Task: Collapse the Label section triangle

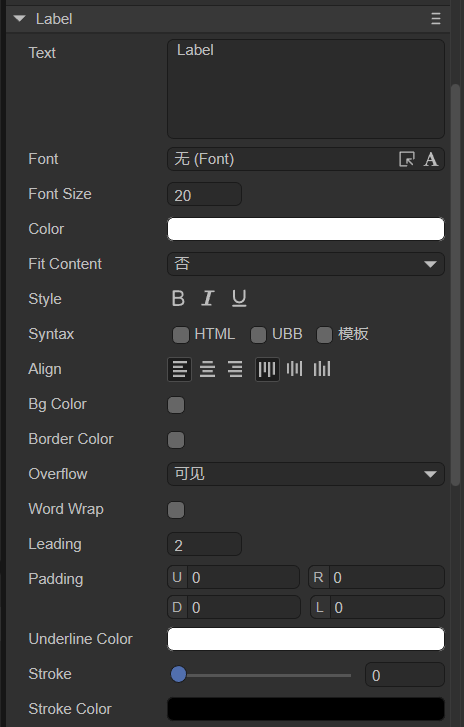Action: 19,19
